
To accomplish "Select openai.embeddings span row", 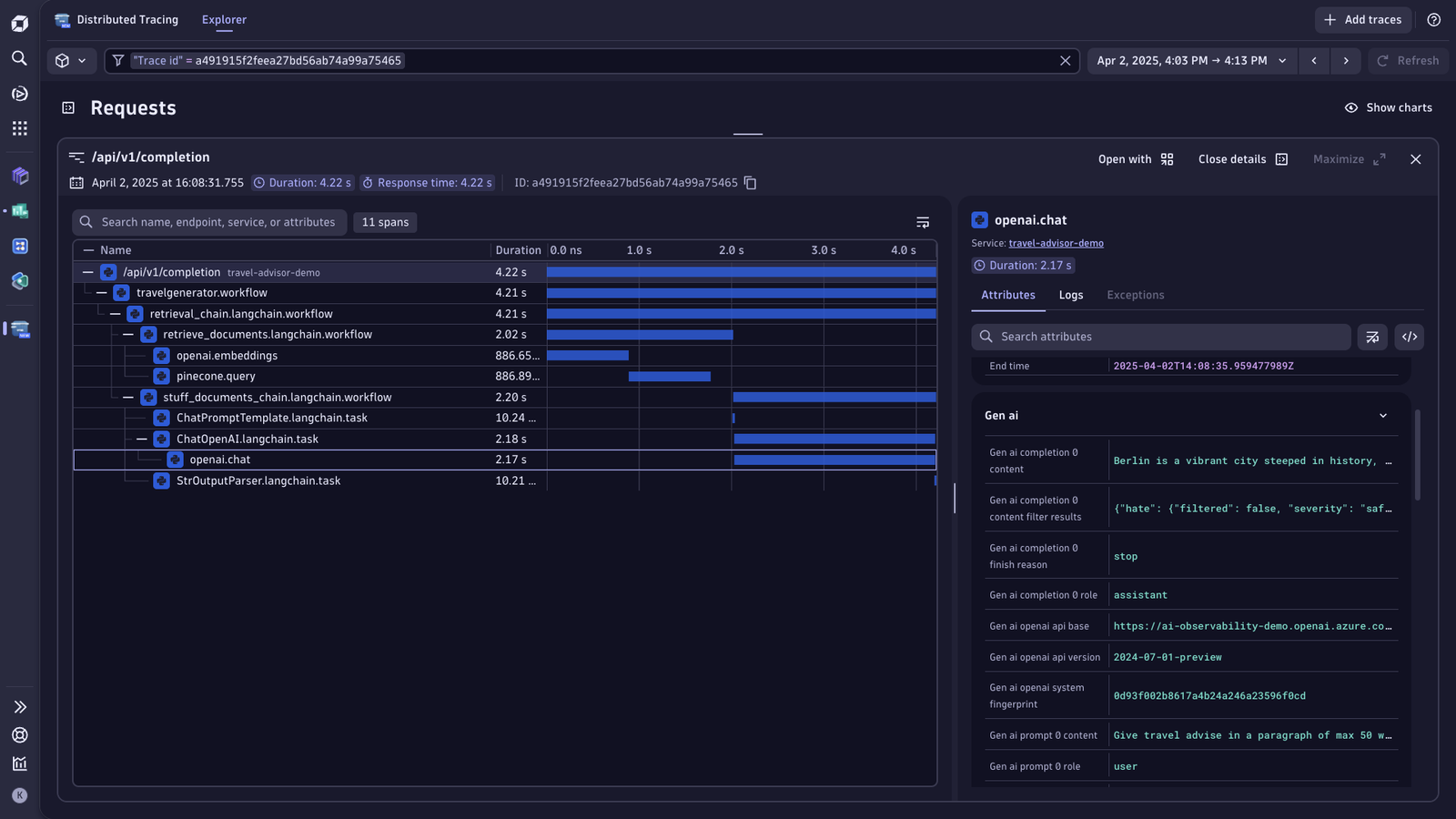I will pyautogui.click(x=505, y=356).
